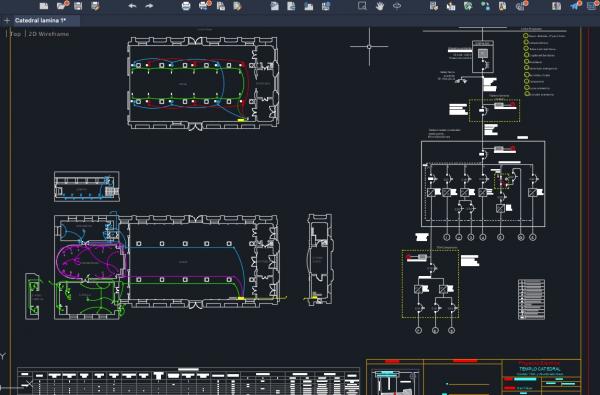600x395 pixels.
Task: Redo the action with the right arrow
Action: point(150,6)
